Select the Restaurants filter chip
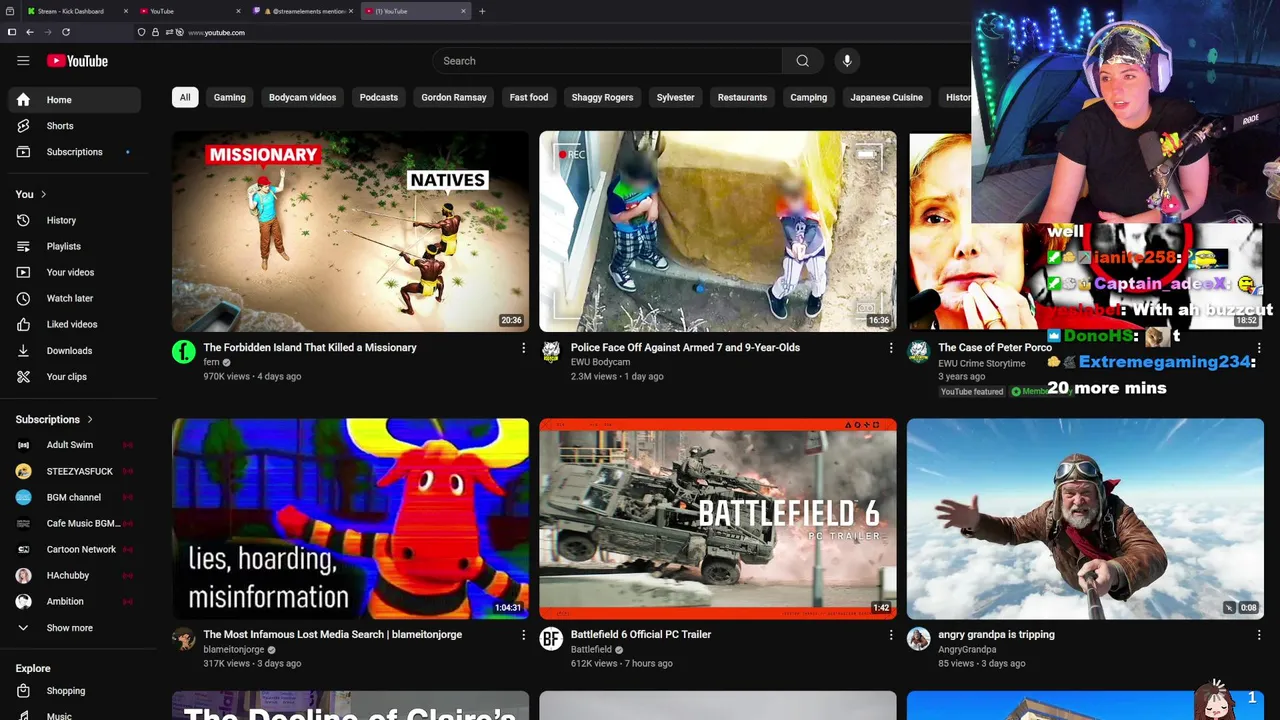 742,97
